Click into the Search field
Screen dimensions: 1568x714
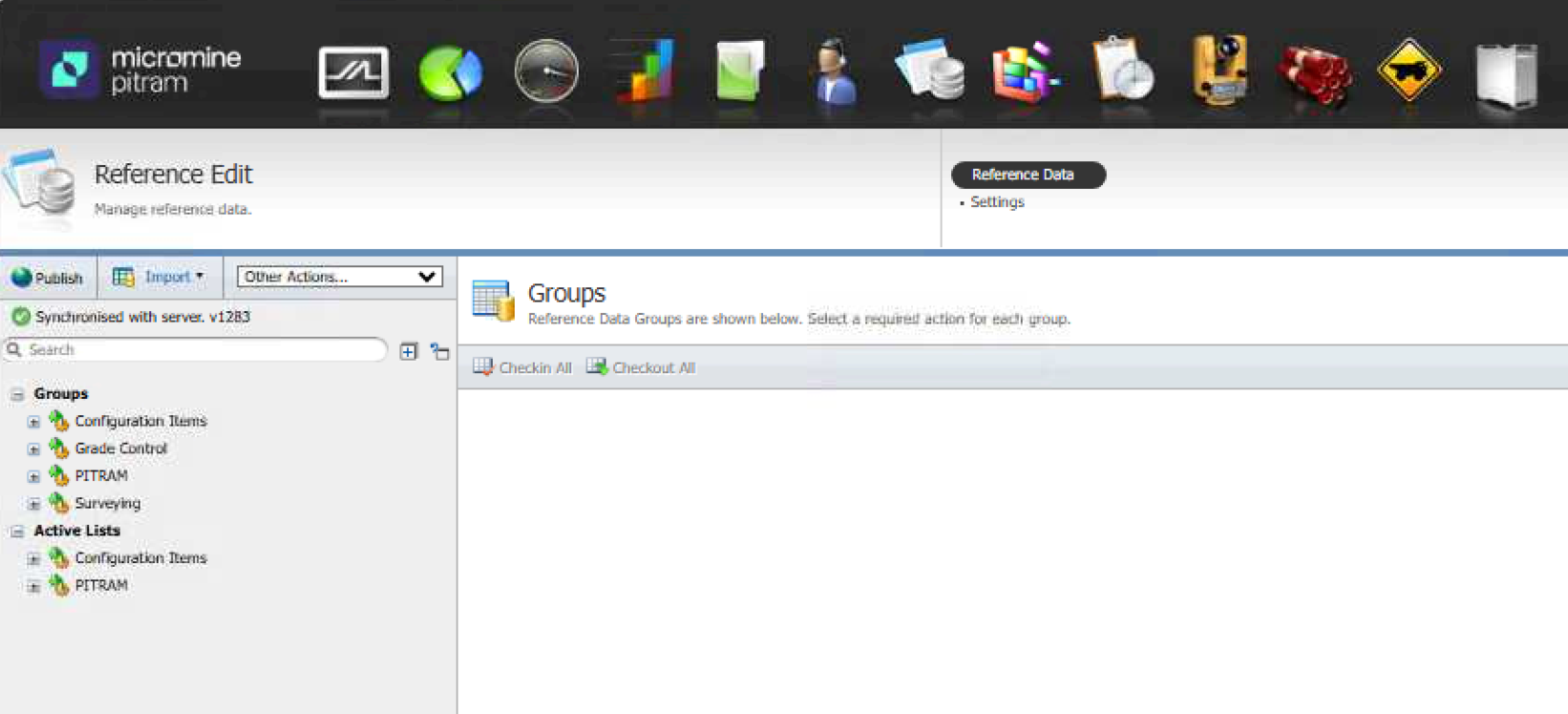pyautogui.click(x=201, y=350)
